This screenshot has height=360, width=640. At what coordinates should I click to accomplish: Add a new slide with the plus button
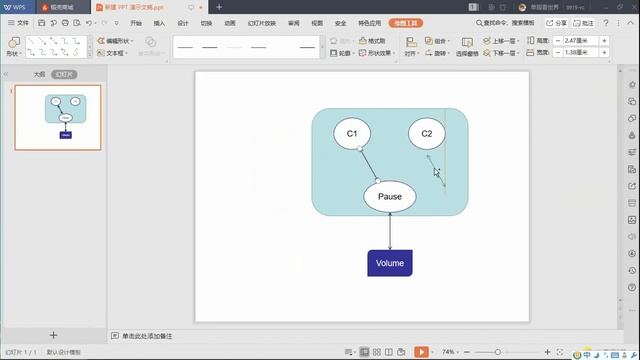53,335
